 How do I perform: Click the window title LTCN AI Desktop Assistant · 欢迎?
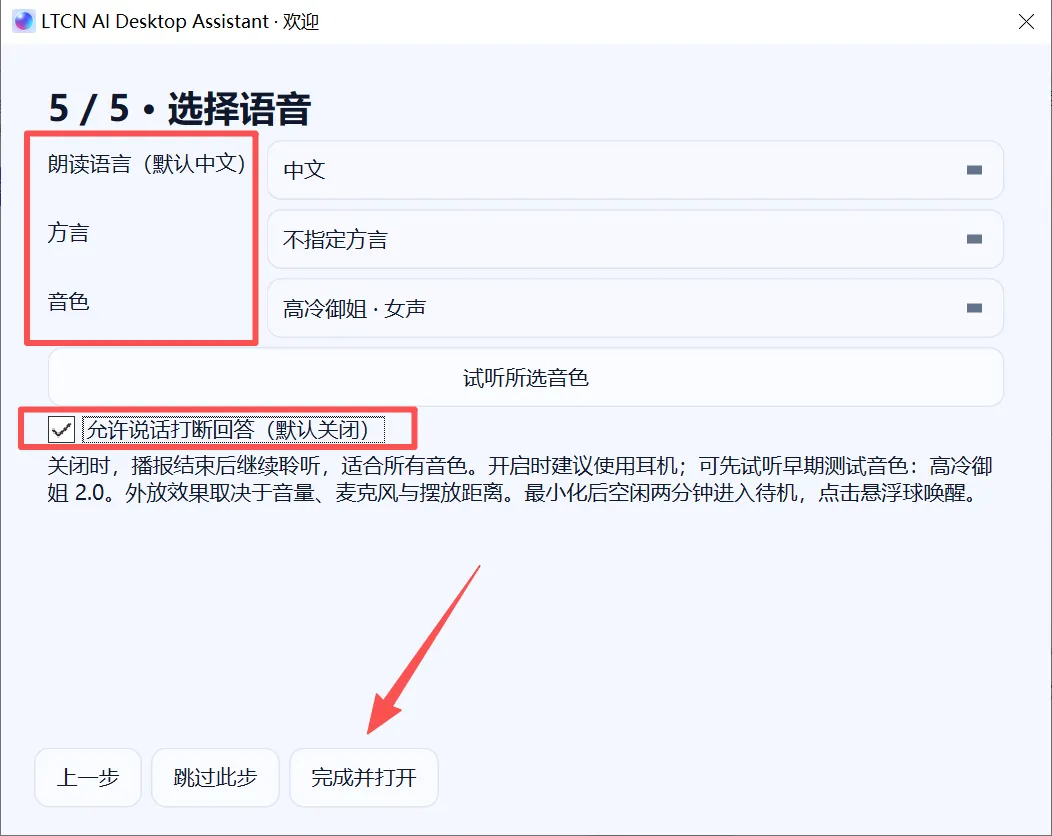click(180, 21)
